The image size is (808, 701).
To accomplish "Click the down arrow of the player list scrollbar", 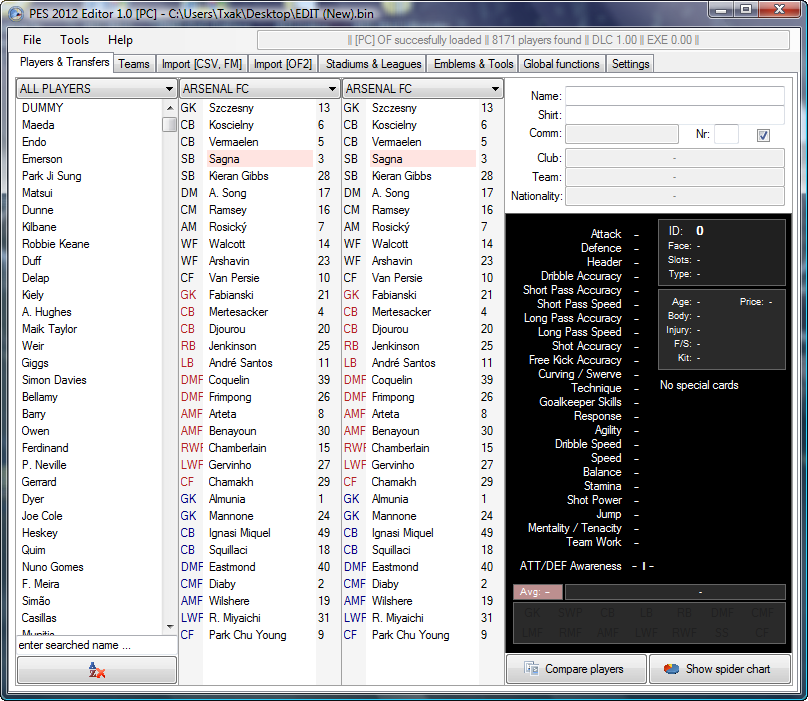I will click(170, 627).
